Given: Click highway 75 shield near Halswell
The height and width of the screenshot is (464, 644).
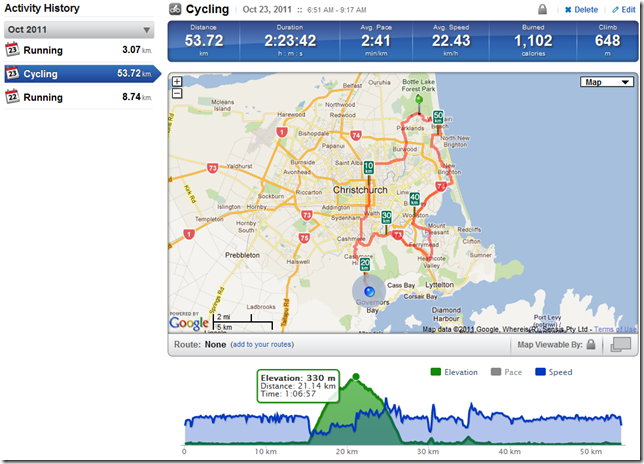Looking at the screenshot, I should pos(304,238).
